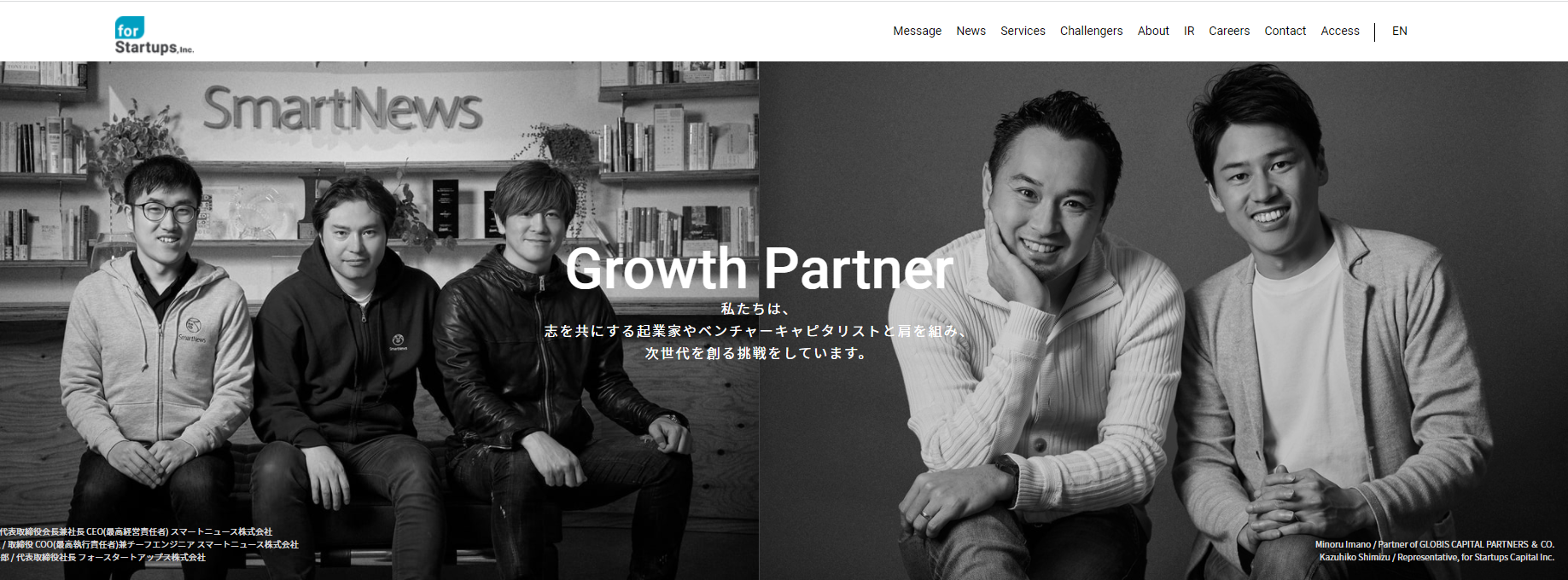
Task: Click the SmartNews wall sign in photo
Action: (342, 108)
